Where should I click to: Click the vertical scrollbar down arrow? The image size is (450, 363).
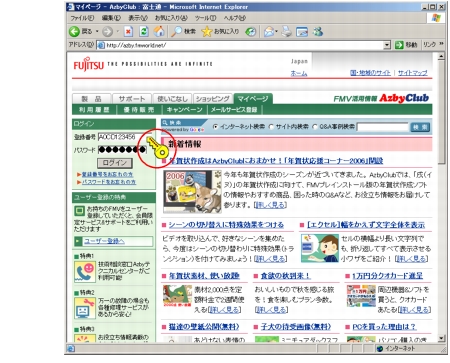tap(441, 338)
